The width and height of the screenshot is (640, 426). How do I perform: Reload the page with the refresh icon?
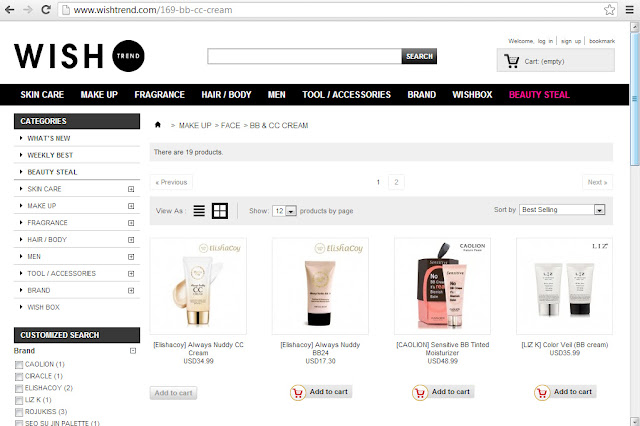(x=46, y=9)
